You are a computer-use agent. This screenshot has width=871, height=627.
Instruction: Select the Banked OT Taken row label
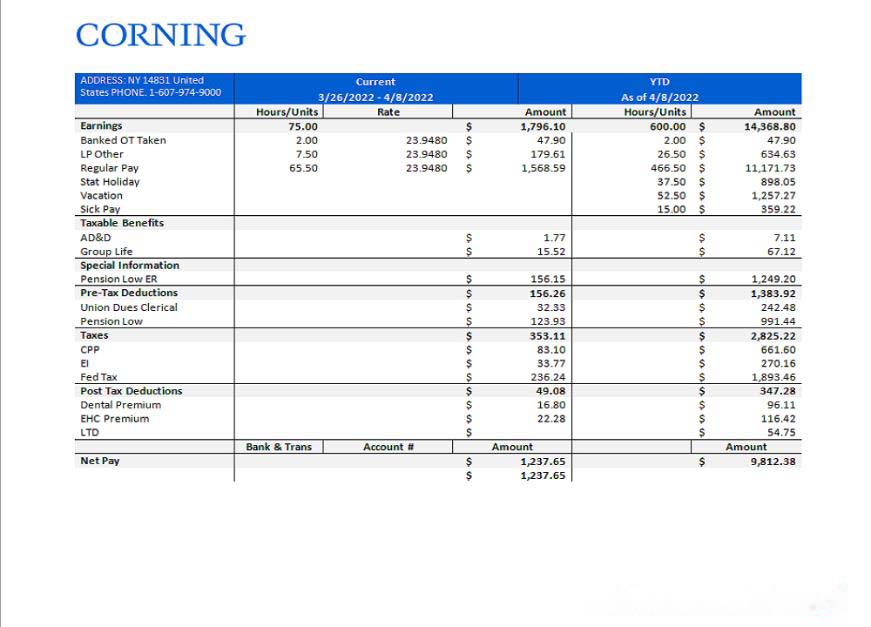pos(123,140)
